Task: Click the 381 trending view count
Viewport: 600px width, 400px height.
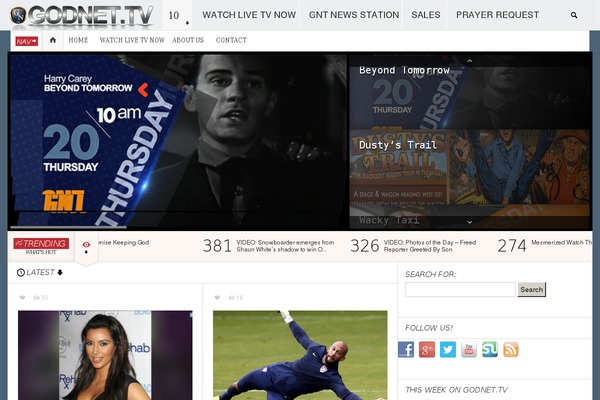Action: (217, 246)
